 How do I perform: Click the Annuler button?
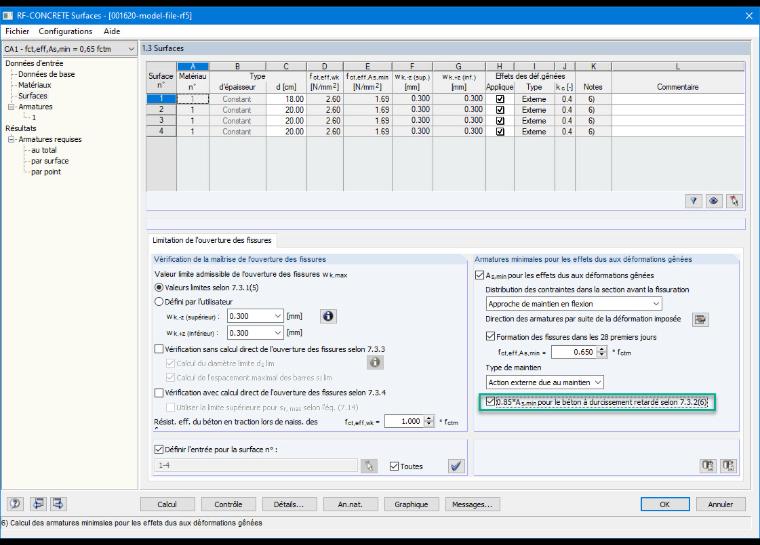[720, 504]
